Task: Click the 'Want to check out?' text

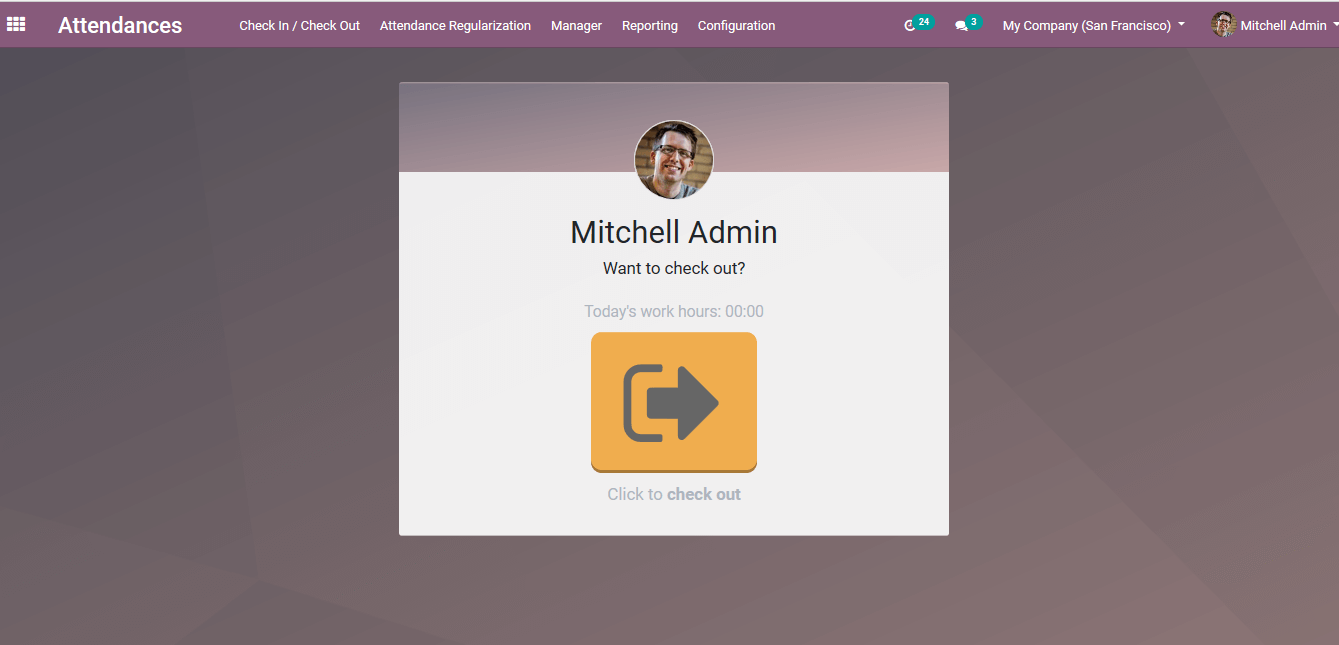Action: [x=674, y=268]
